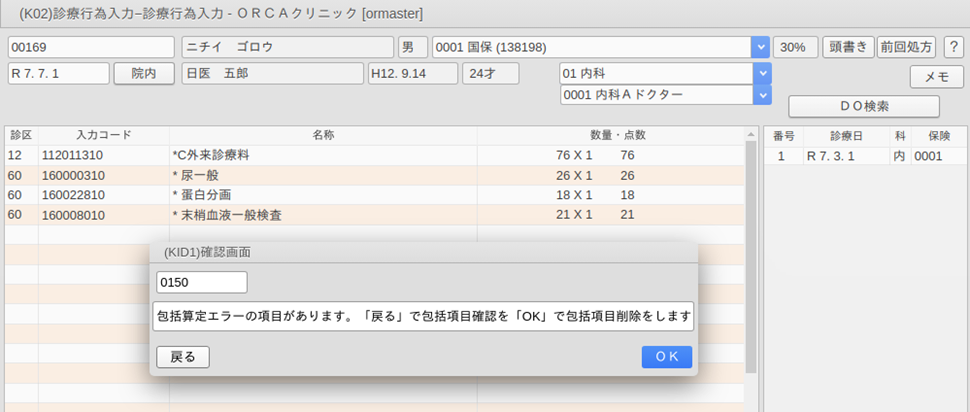The width and height of the screenshot is (970, 412).
Task: Click the ＤＯ検索 button
Action: [x=864, y=106]
